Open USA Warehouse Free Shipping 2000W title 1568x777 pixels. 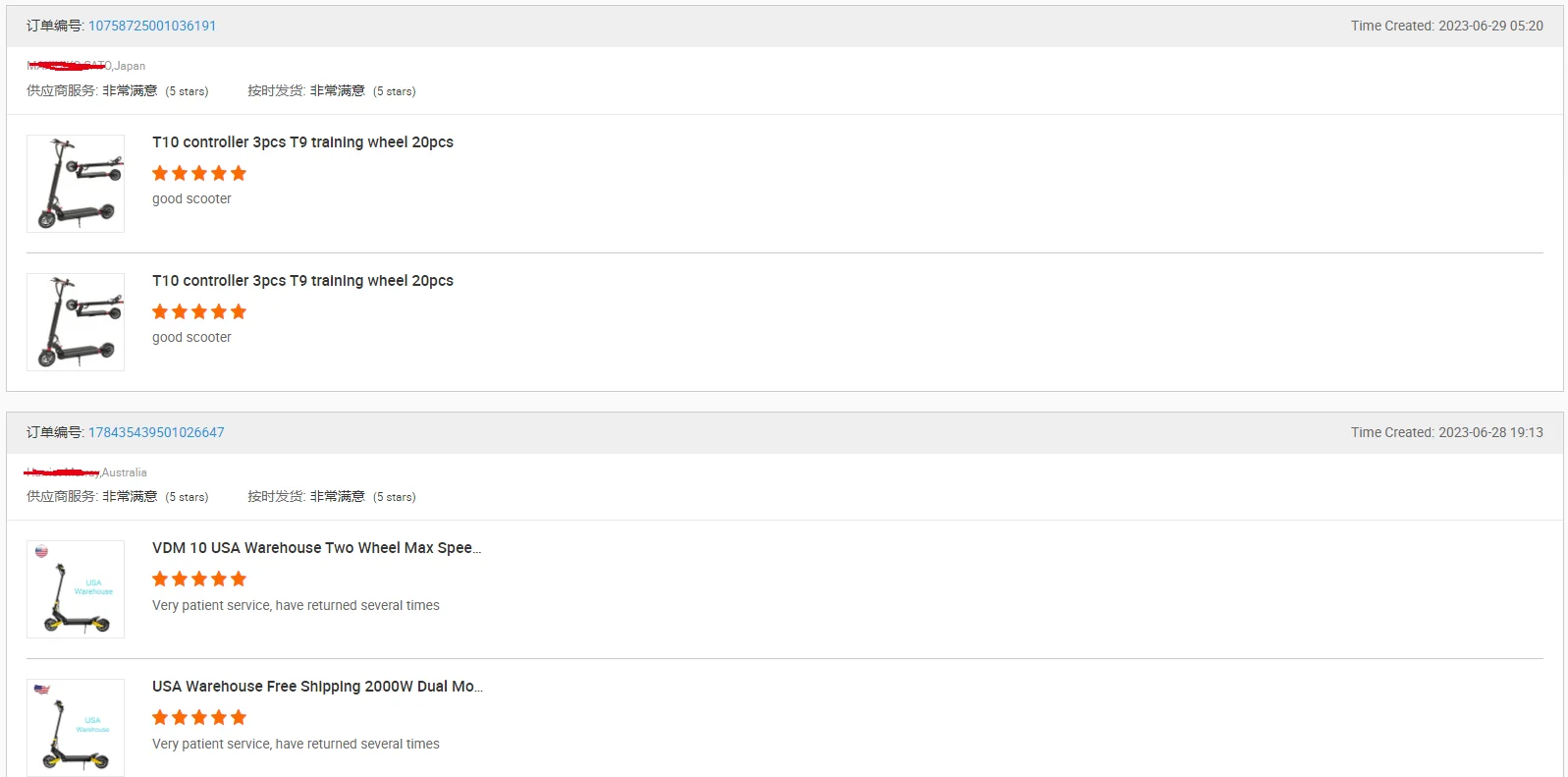coord(317,687)
